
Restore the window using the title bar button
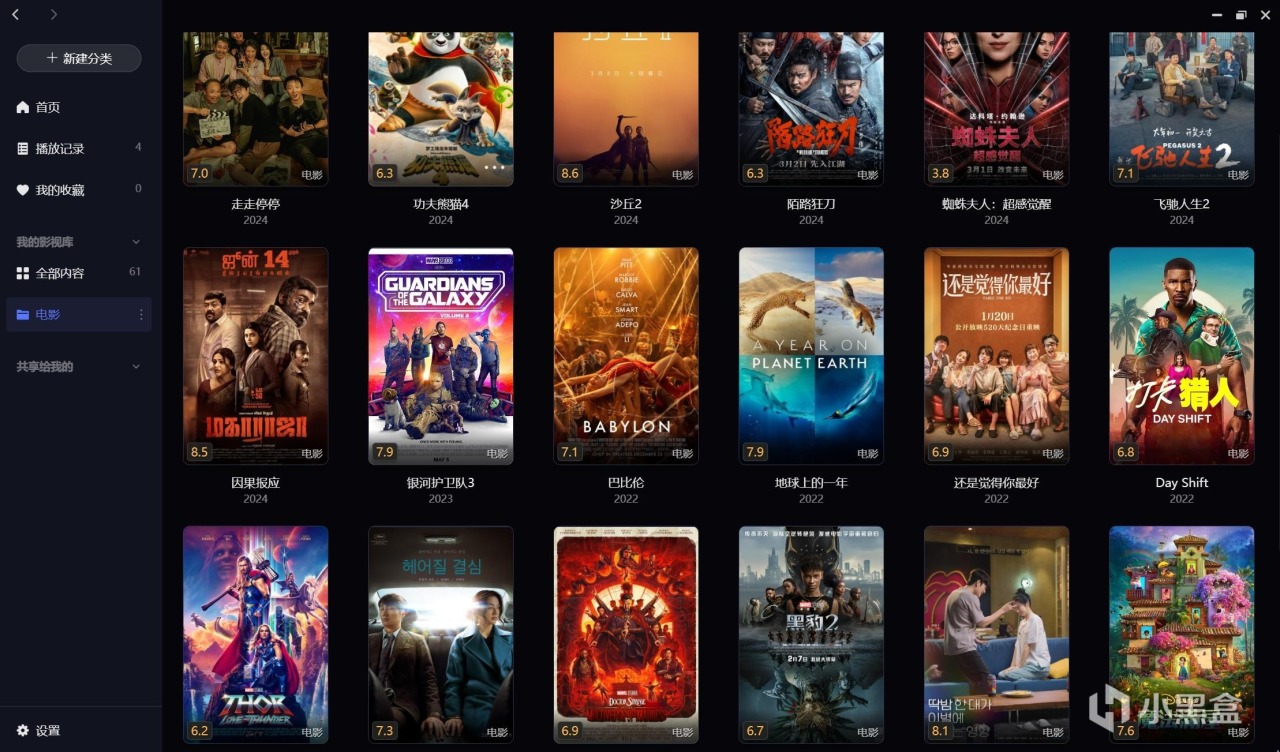point(1241,15)
